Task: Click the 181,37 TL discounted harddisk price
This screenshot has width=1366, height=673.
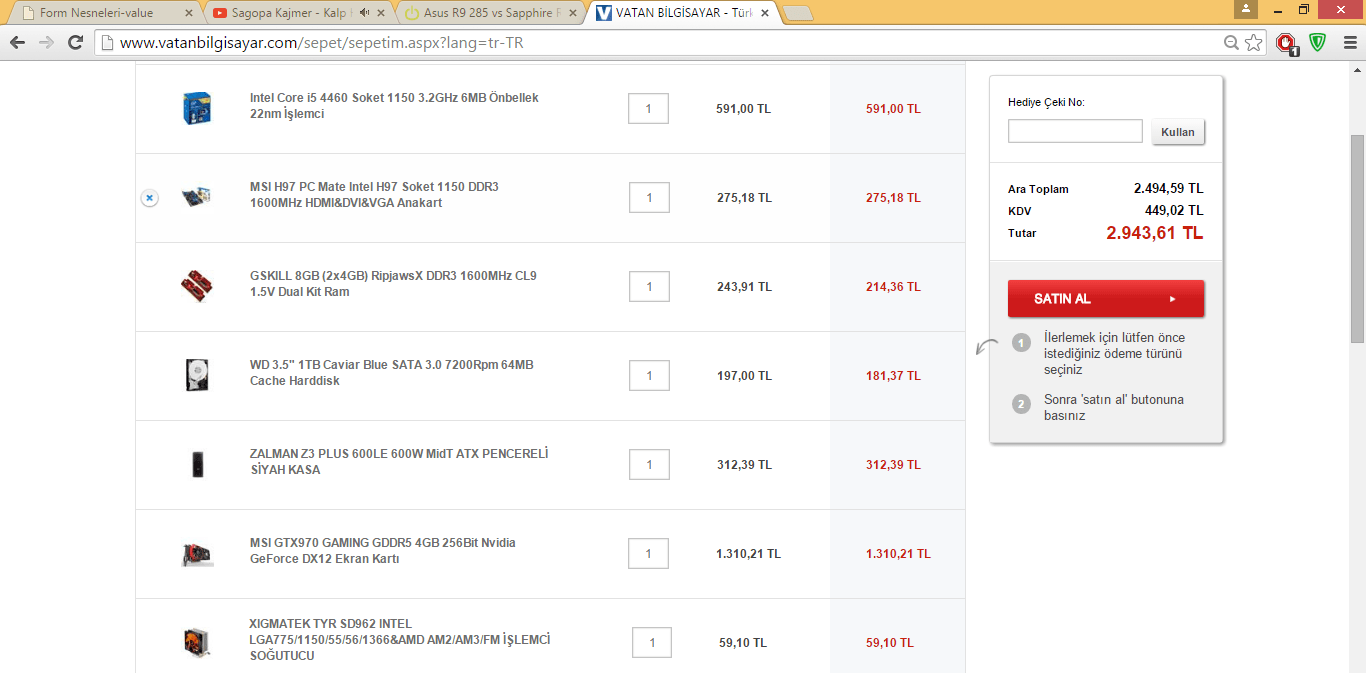Action: click(x=893, y=376)
